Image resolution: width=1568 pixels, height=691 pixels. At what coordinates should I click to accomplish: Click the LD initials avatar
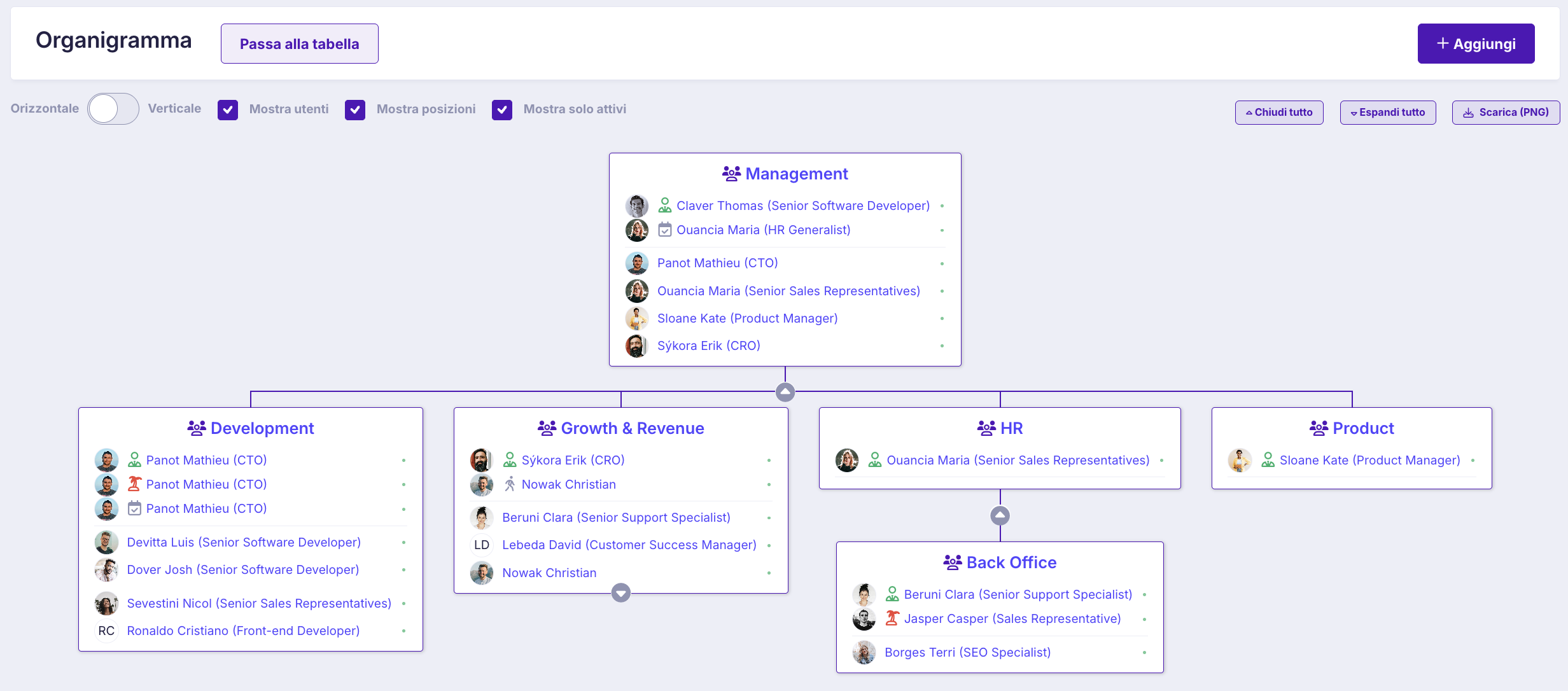pyautogui.click(x=482, y=545)
